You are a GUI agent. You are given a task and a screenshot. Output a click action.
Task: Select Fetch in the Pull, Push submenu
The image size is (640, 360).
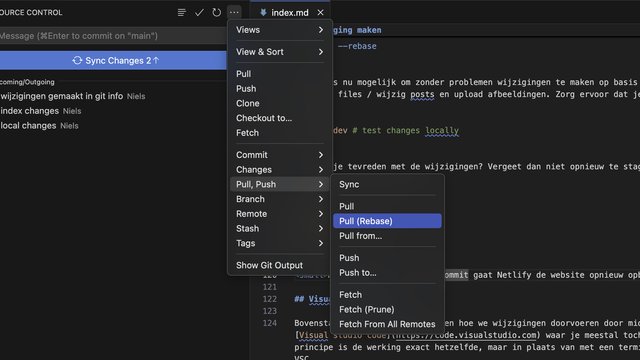pyautogui.click(x=387, y=294)
